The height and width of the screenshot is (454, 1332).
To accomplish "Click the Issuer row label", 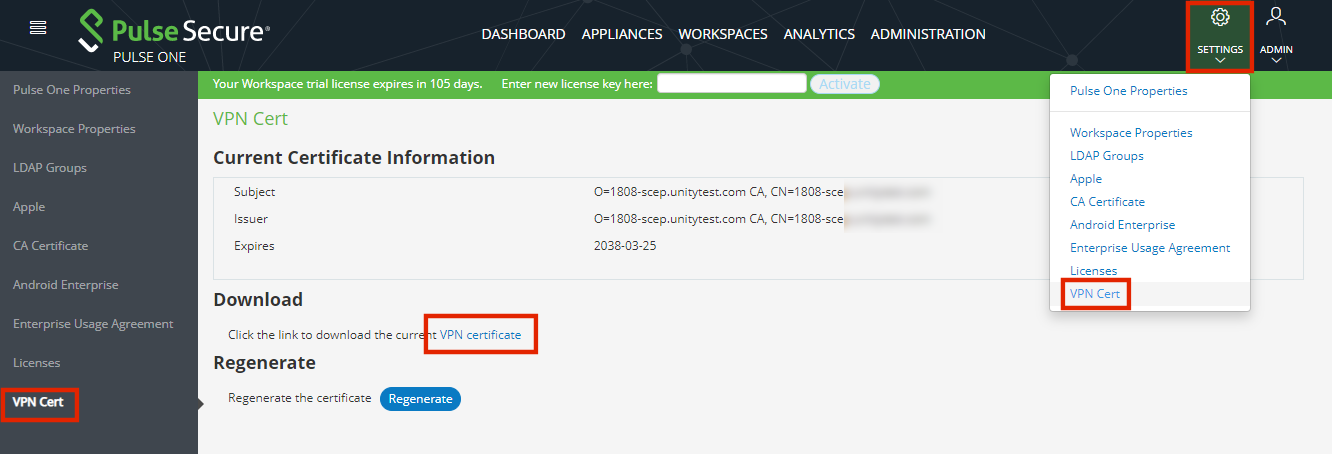I will click(251, 219).
